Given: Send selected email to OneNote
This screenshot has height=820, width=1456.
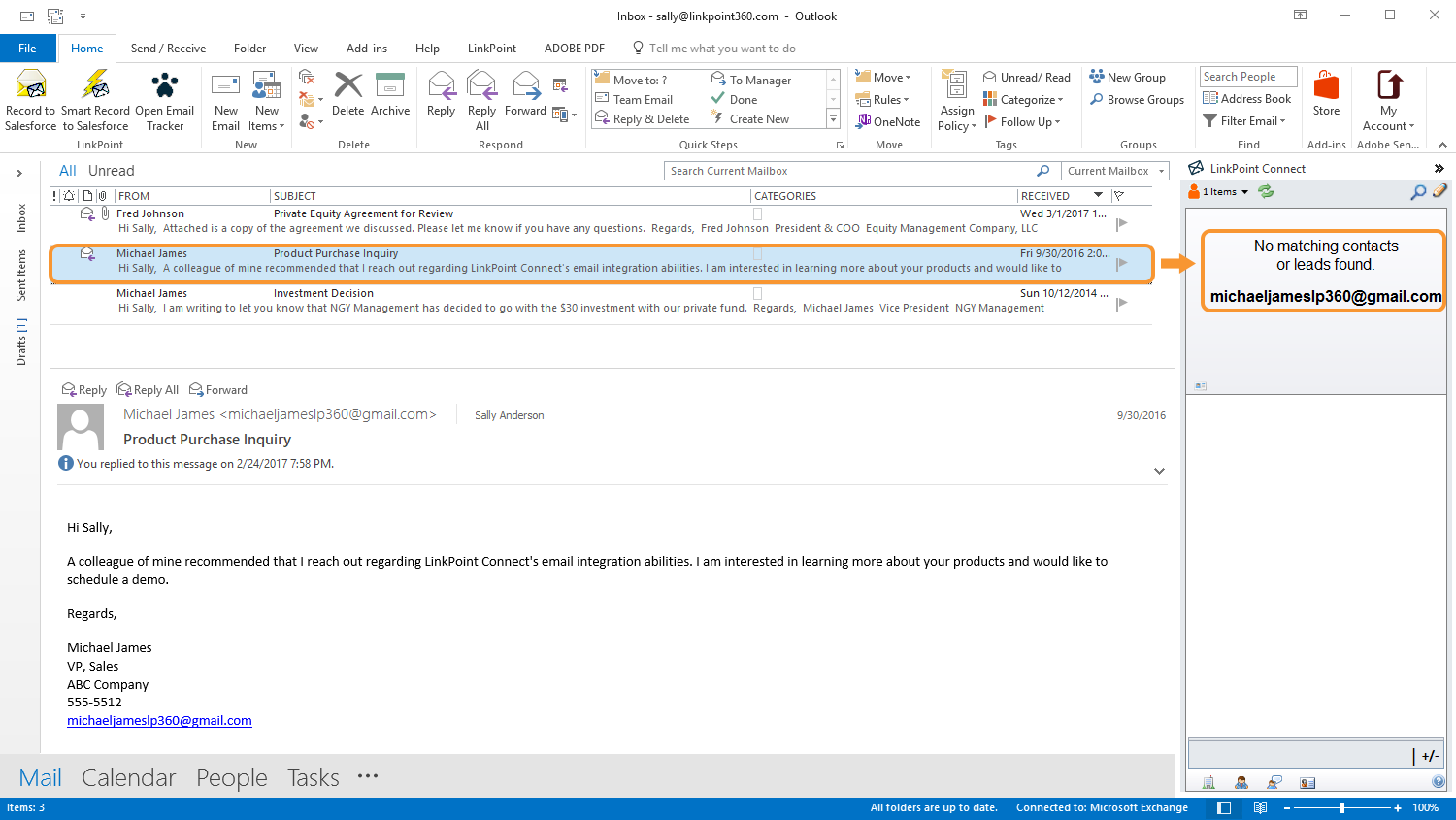Looking at the screenshot, I should point(887,122).
